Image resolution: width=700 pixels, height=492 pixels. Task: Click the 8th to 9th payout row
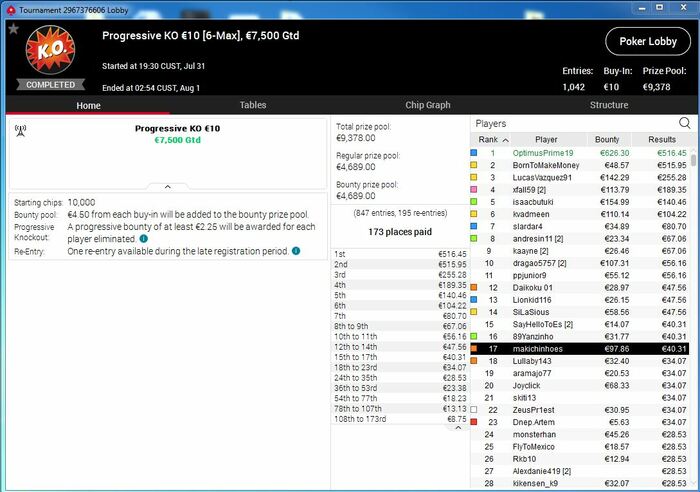pos(400,326)
